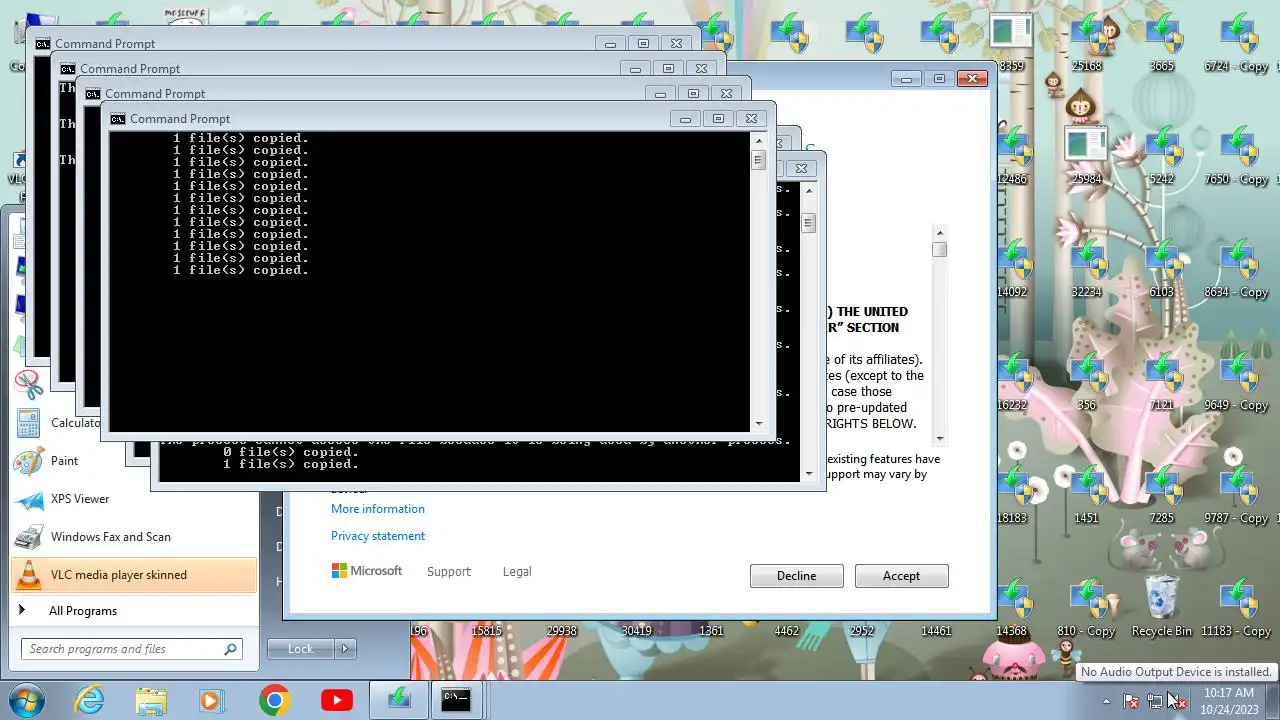Open the clock showing 10:17 AM
The image size is (1280, 720).
pyautogui.click(x=1228, y=700)
